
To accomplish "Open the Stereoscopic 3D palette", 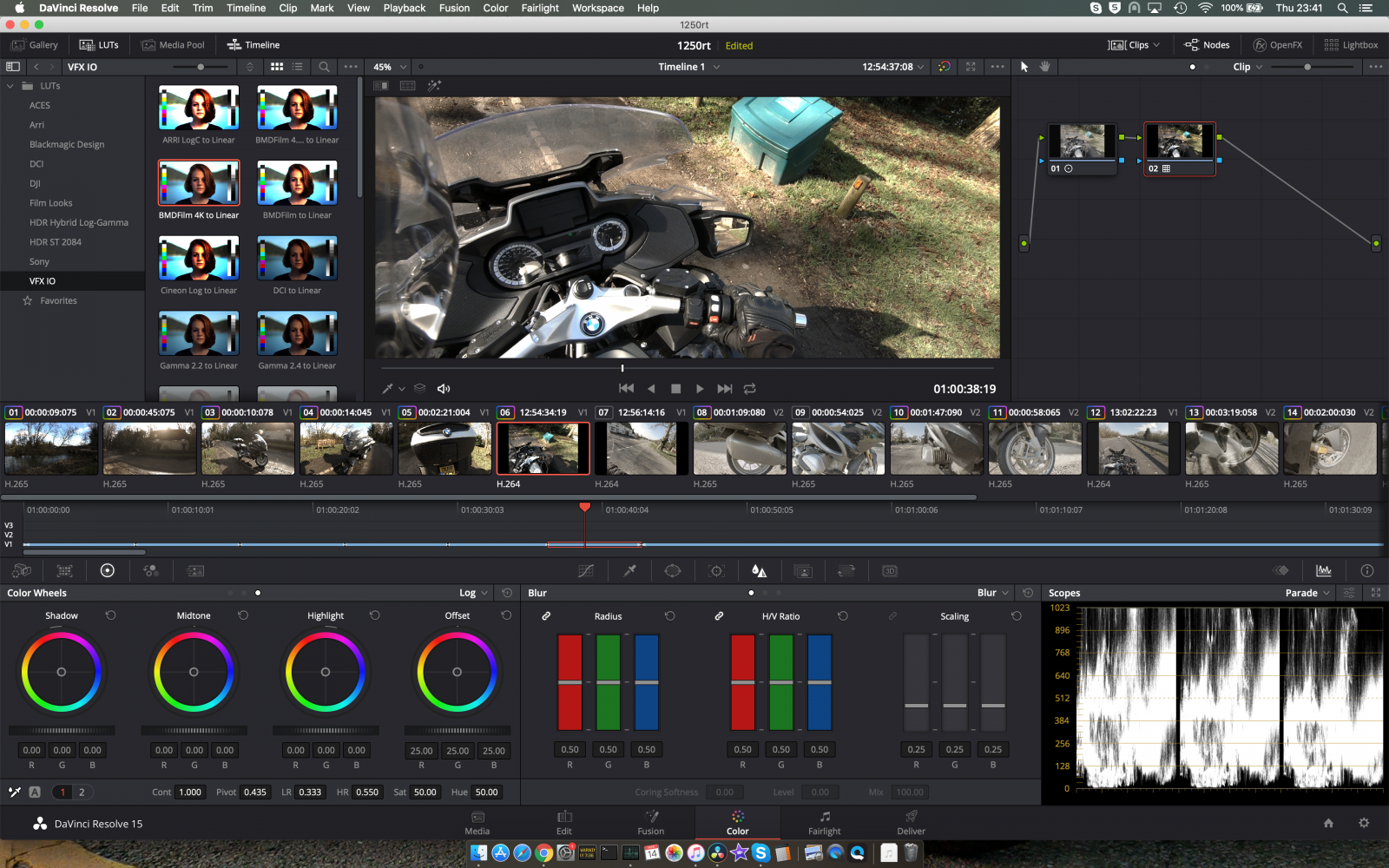I will tap(889, 570).
